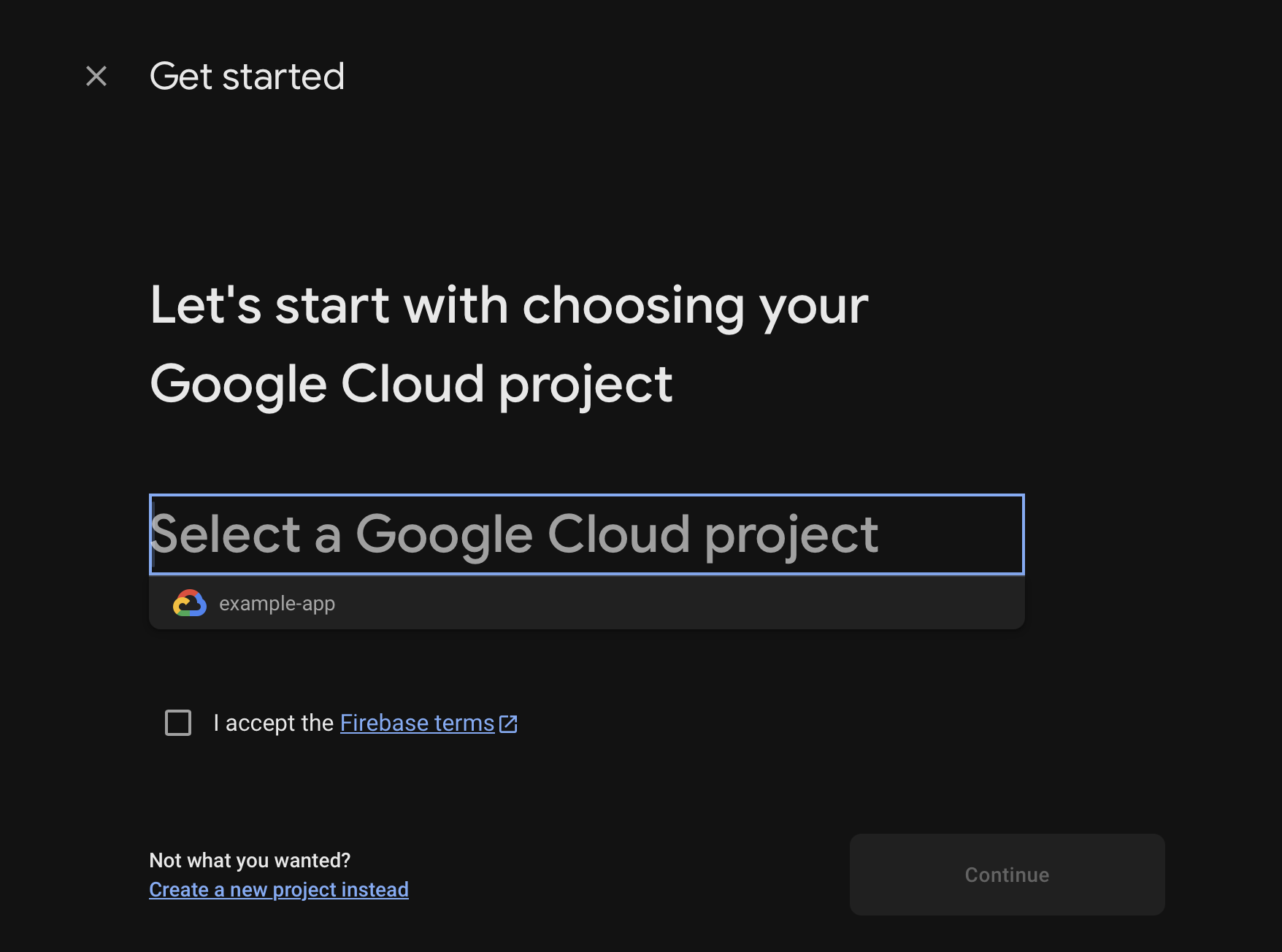Open the Firebase terms link

click(415, 723)
